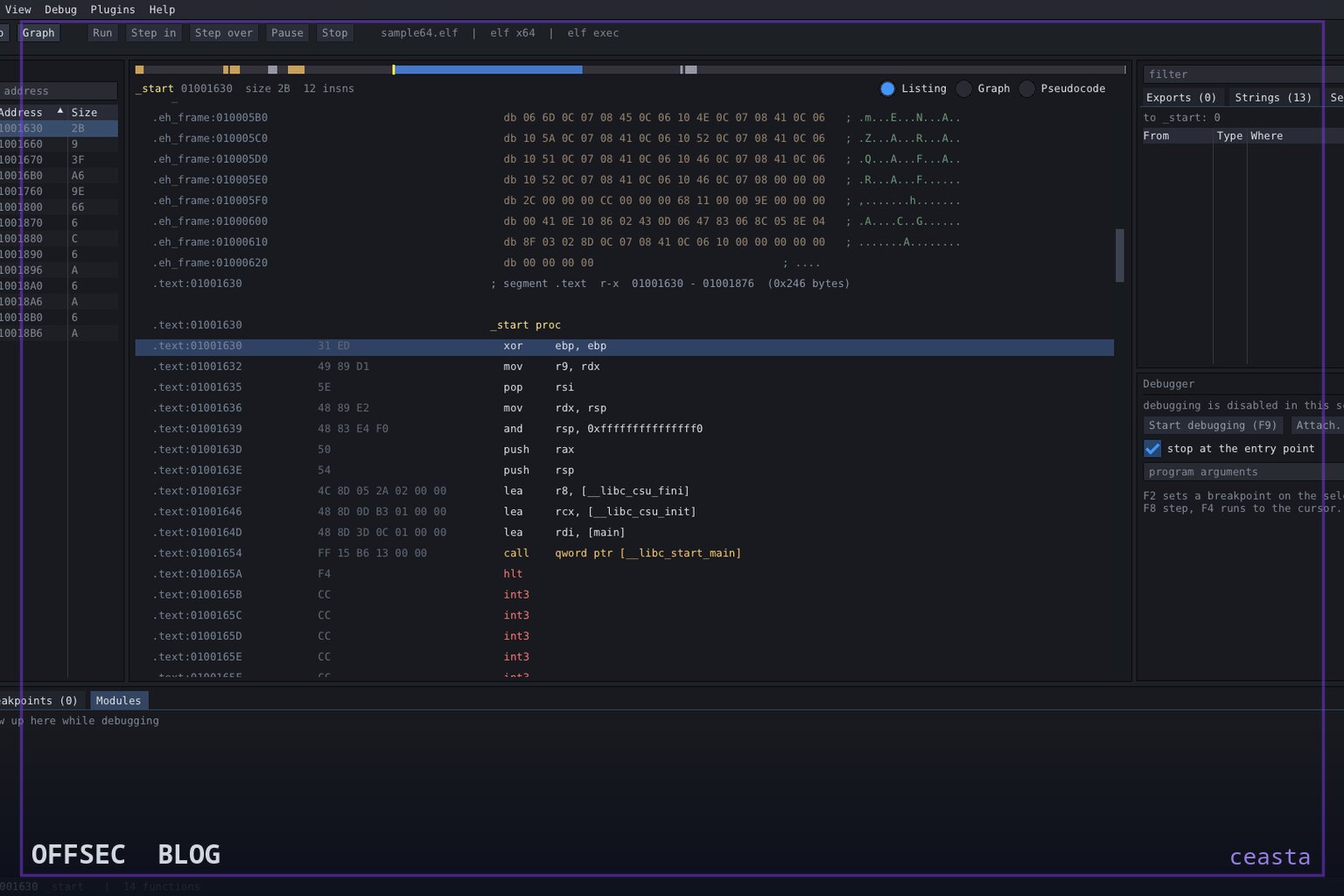
Task: Click the Pause toolbar button
Action: (287, 33)
